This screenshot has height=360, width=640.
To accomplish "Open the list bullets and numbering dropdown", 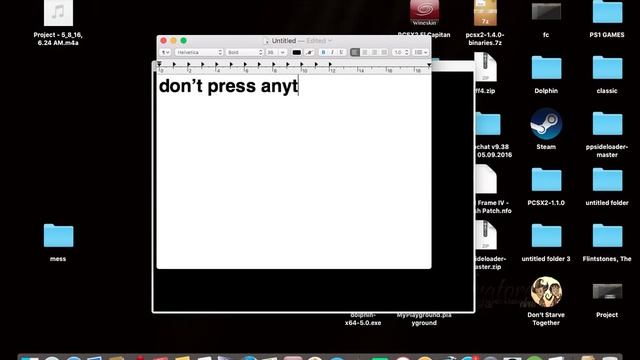I will pos(420,52).
